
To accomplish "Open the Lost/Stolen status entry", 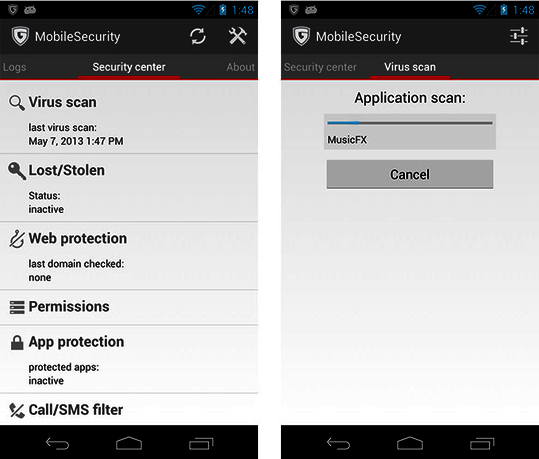I will pos(129,188).
